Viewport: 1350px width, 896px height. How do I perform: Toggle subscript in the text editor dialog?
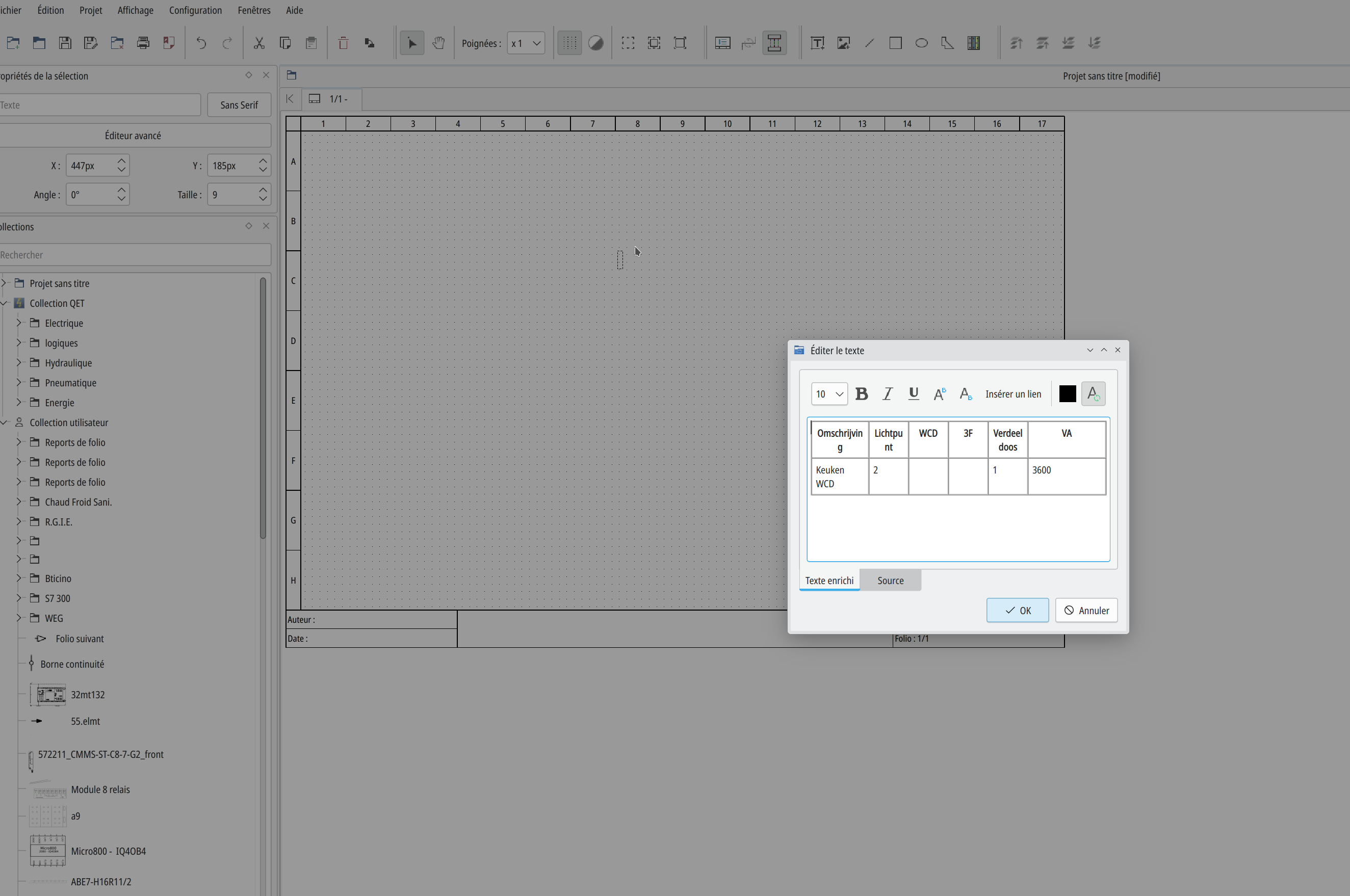click(x=966, y=393)
